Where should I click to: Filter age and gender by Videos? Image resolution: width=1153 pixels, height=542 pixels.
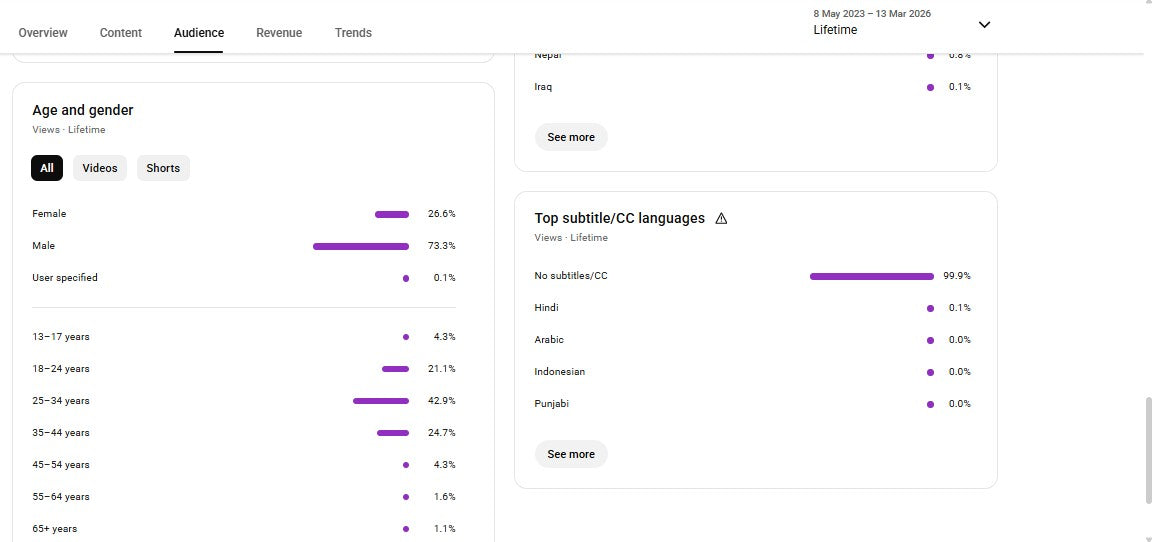[x=100, y=168]
